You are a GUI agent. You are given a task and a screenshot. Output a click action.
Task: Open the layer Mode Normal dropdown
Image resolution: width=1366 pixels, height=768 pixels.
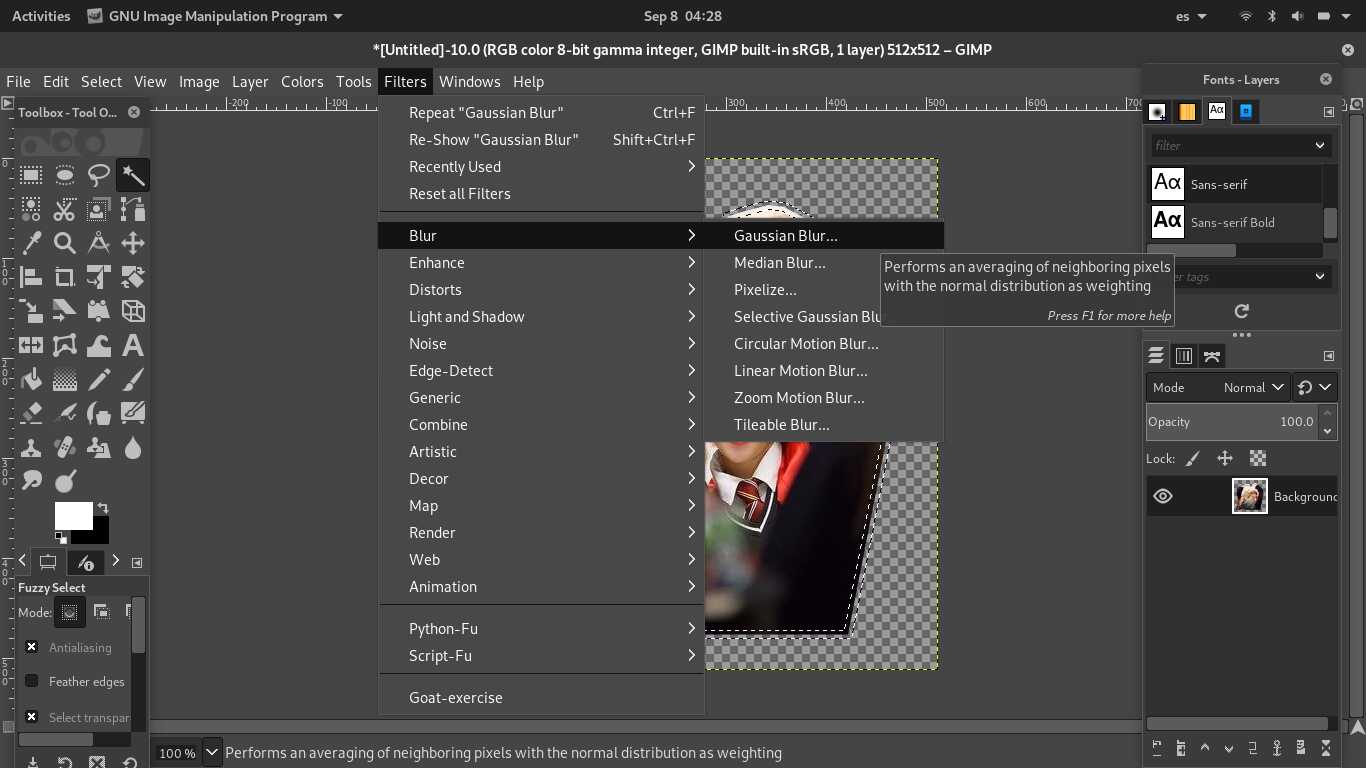tap(1250, 387)
